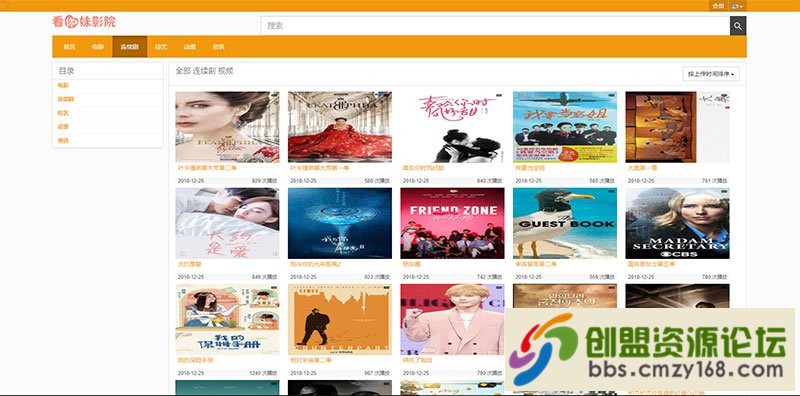Click title link 叶卡捷琳娜大帝第二季

pyautogui.click(x=207, y=168)
